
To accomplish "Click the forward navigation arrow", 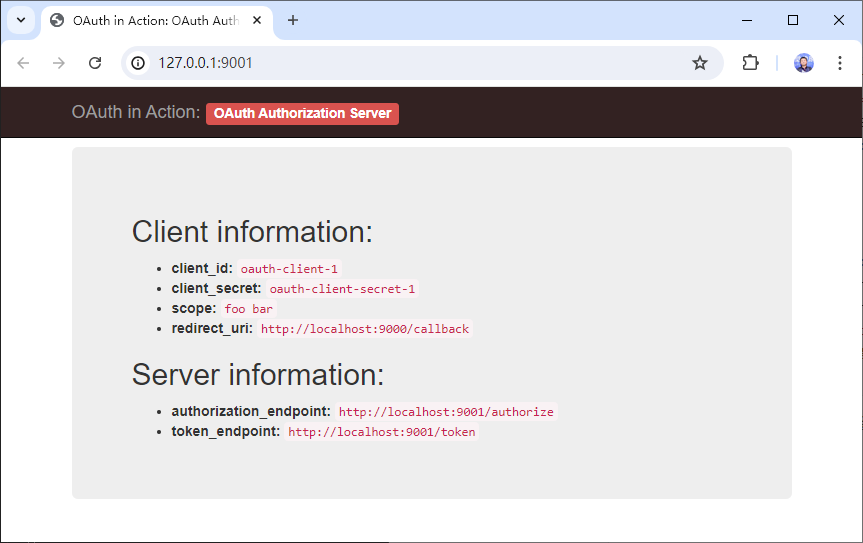I will (59, 63).
